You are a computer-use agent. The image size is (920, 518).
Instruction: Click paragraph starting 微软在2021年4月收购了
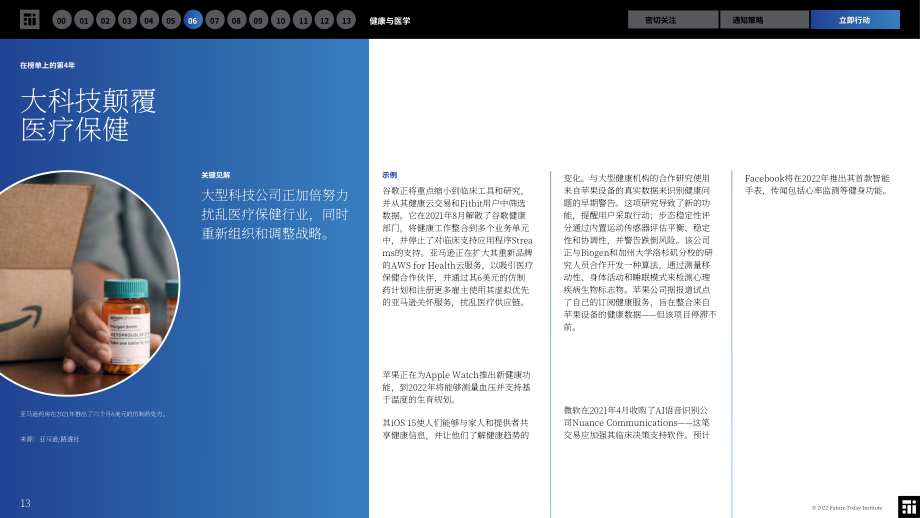pos(637,422)
